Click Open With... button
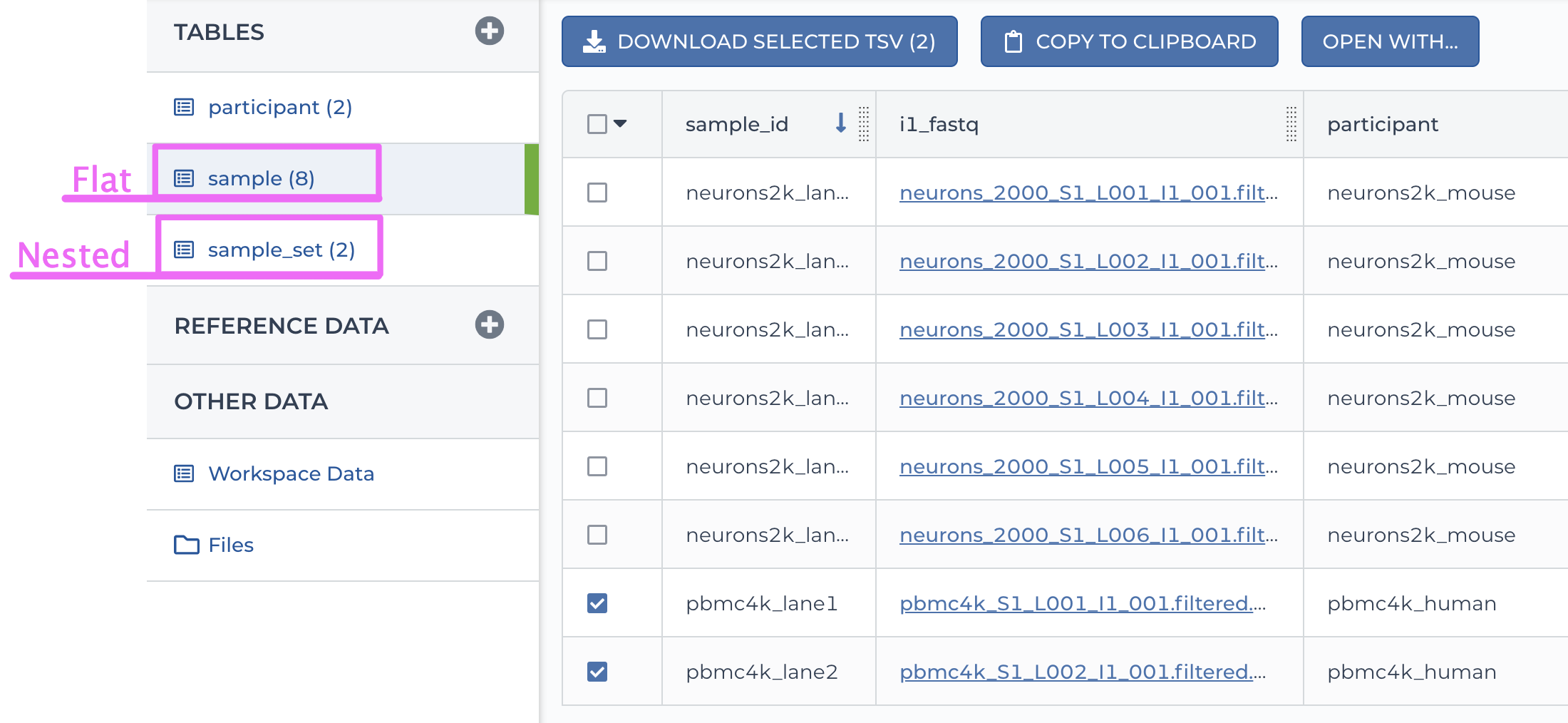The width and height of the screenshot is (1568, 723). tap(1391, 41)
